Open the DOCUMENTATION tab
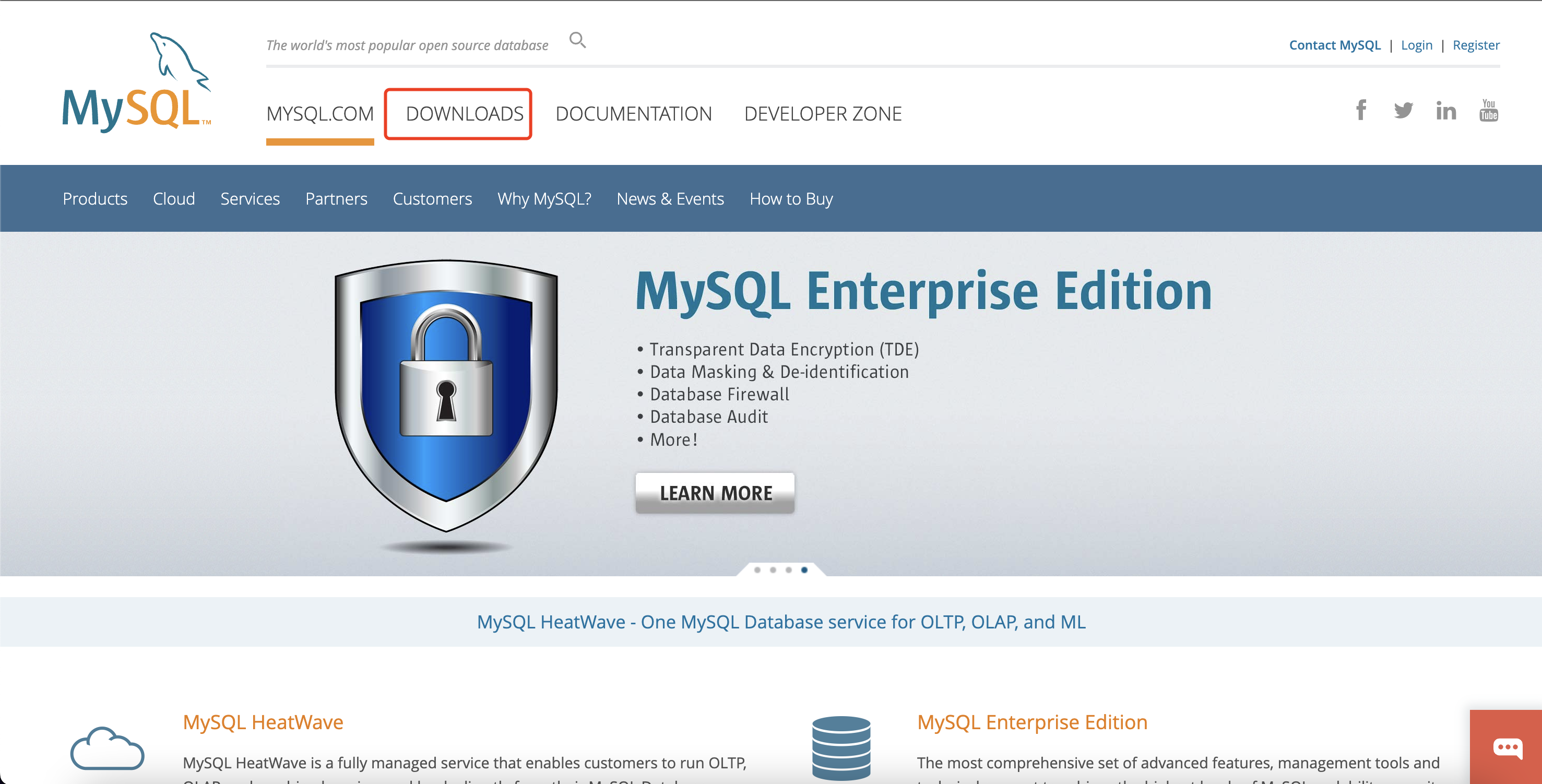Viewport: 1542px width, 784px height. click(x=633, y=114)
